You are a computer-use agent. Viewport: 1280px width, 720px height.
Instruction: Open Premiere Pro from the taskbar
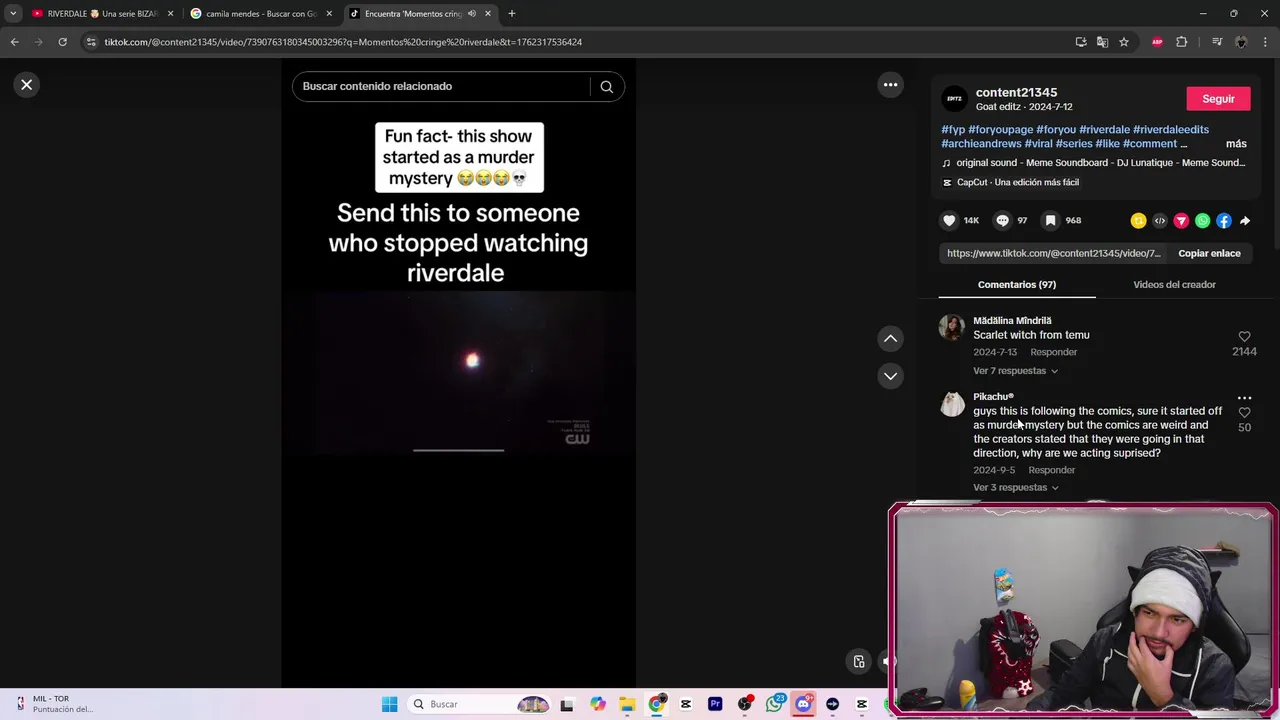tap(715, 704)
